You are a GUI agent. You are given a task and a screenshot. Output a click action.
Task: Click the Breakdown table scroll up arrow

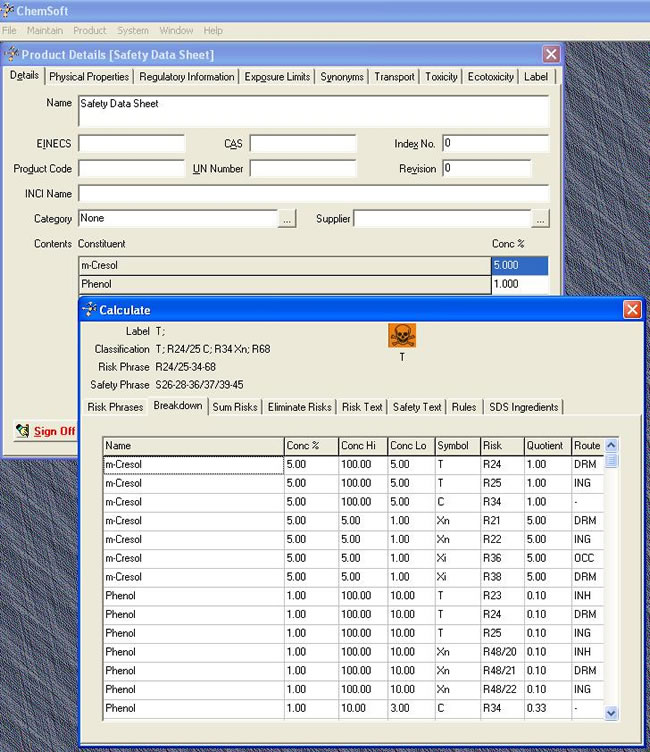pos(611,445)
